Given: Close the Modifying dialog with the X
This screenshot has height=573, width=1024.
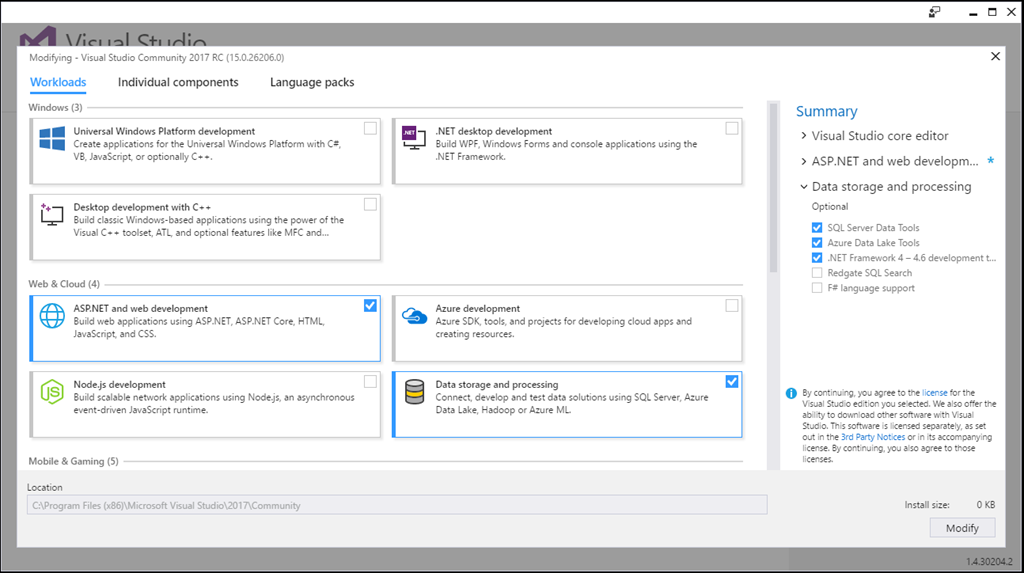Looking at the screenshot, I should [x=995, y=56].
